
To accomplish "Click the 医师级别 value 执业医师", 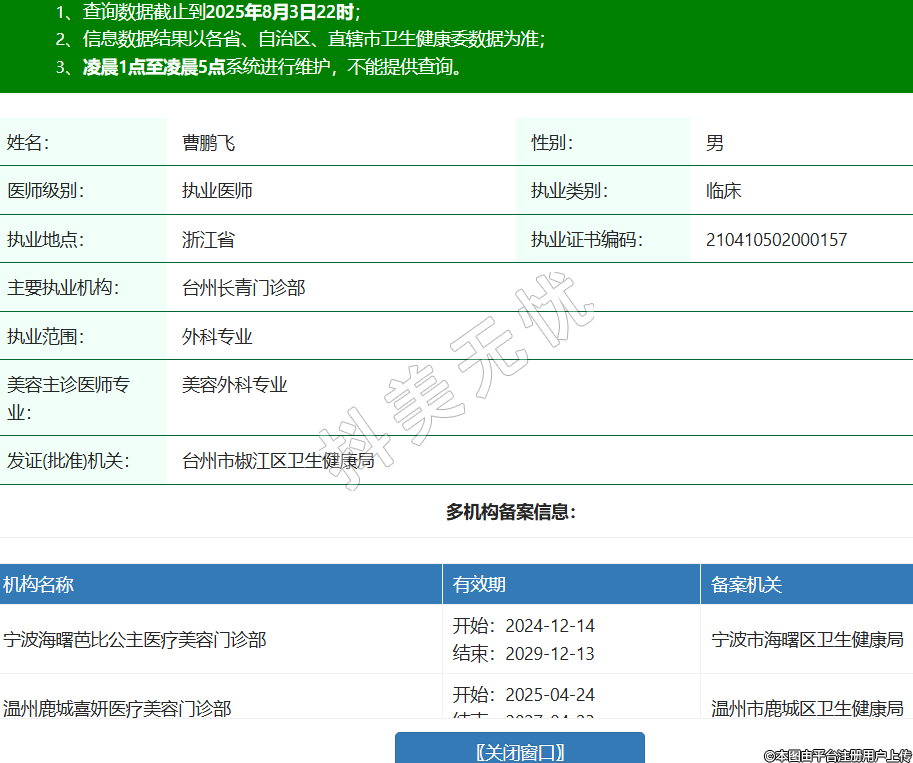I will [x=217, y=191].
